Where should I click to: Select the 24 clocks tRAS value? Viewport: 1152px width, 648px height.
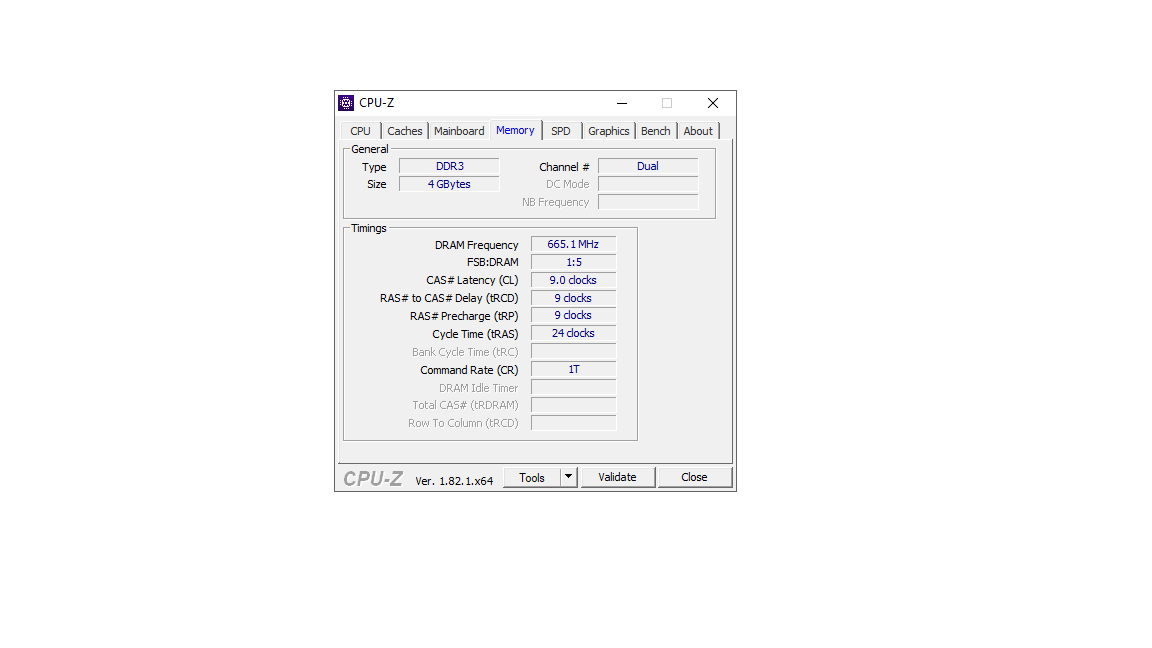[574, 333]
